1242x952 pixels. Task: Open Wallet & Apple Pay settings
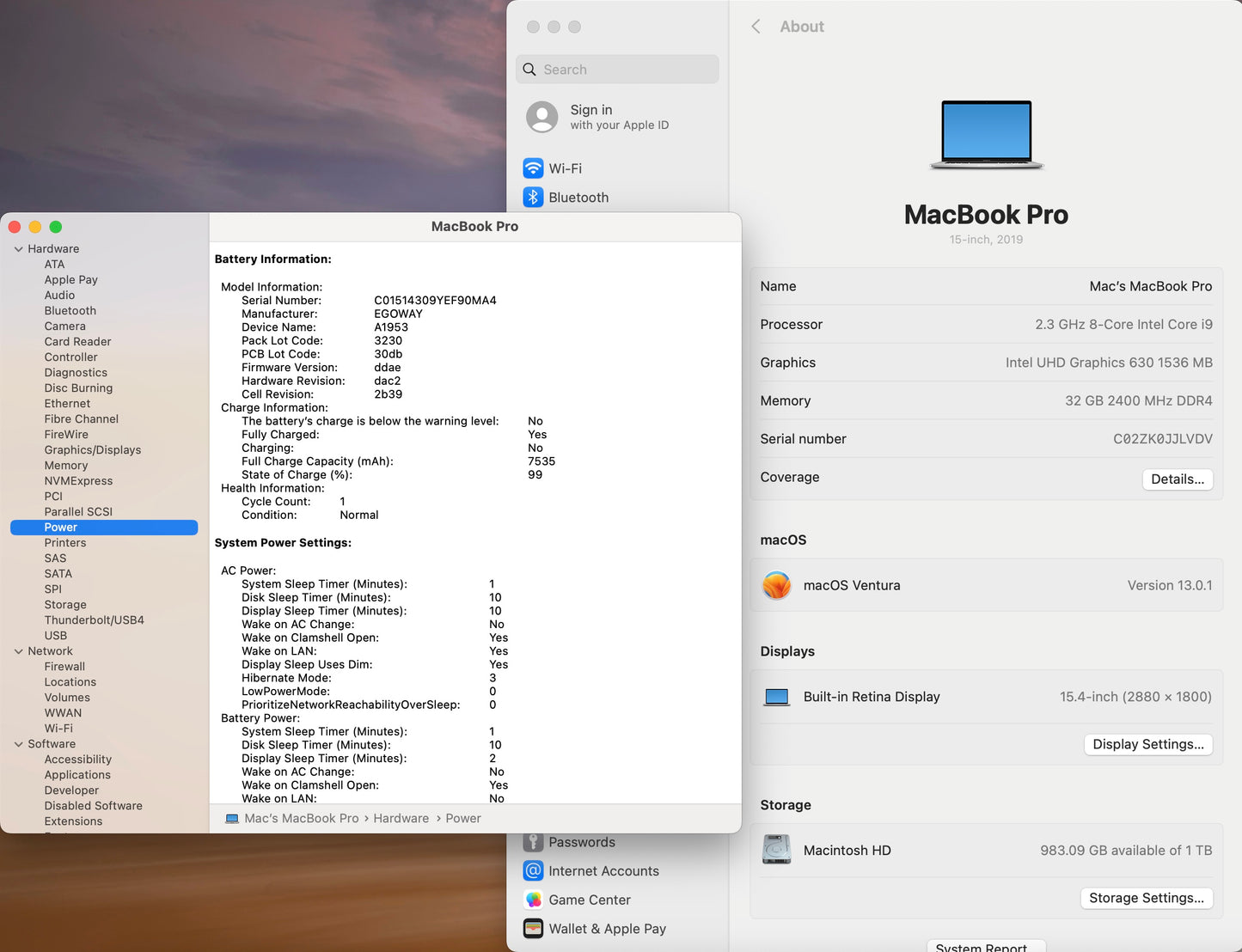tap(533, 929)
